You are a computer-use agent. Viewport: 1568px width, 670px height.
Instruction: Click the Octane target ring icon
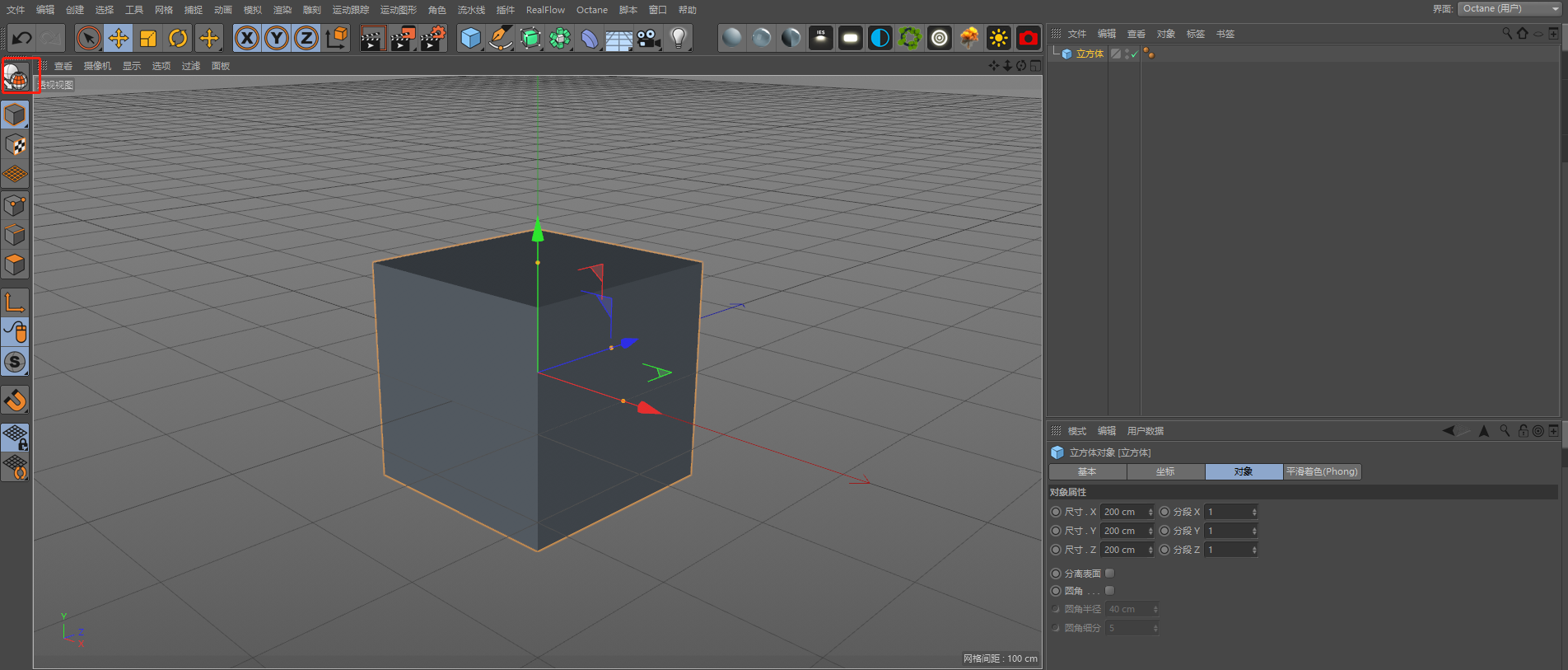pos(940,38)
